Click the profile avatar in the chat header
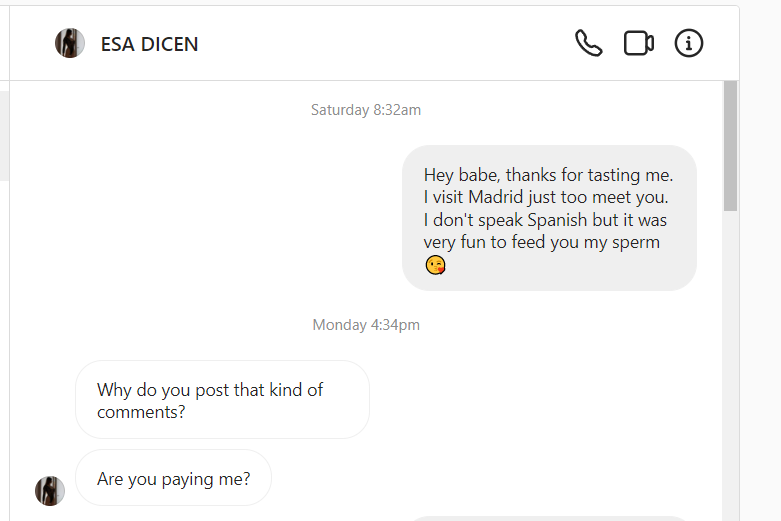This screenshot has width=781, height=521. point(70,43)
